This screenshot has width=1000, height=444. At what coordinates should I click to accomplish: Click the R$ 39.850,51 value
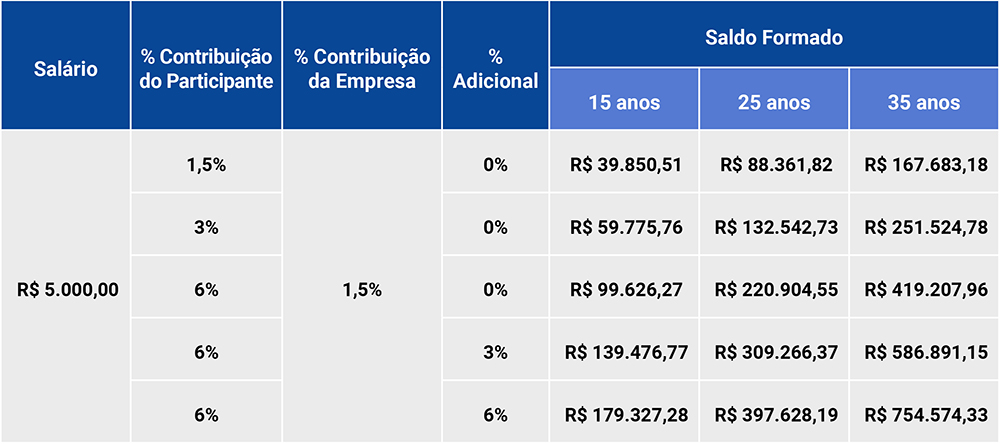[x=624, y=165]
